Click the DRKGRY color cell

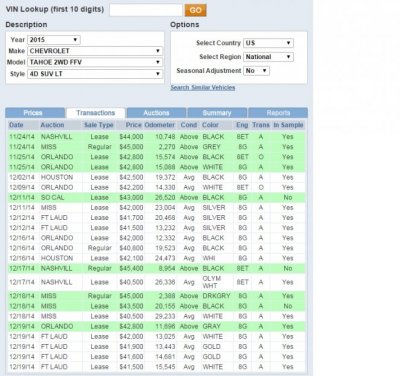pyautogui.click(x=216, y=296)
